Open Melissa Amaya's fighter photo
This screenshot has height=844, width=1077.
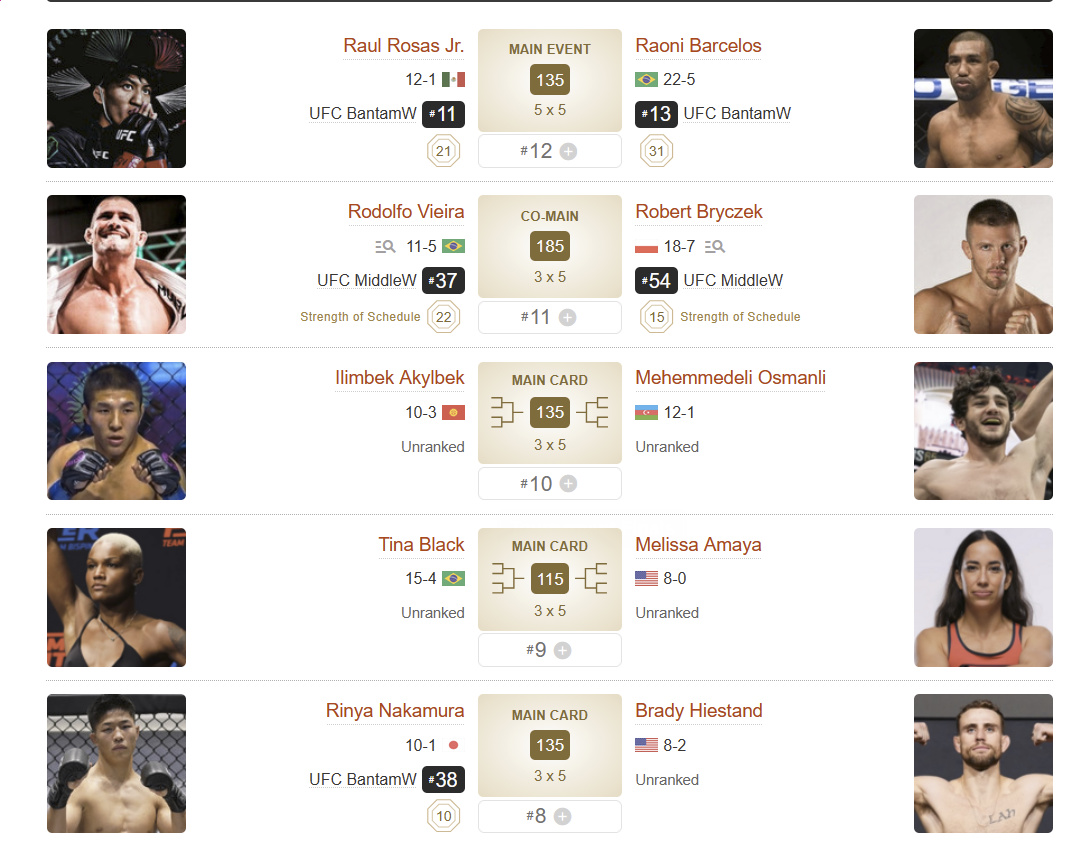coord(983,597)
